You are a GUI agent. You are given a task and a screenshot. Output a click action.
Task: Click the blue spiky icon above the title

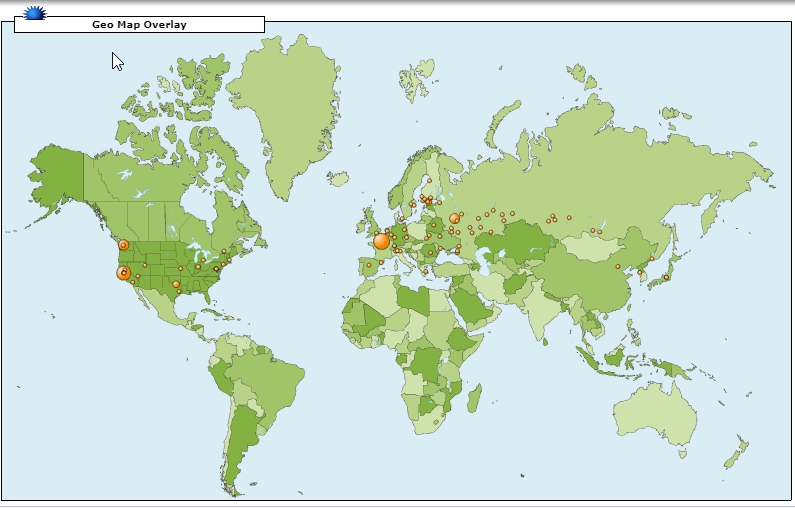pos(35,13)
